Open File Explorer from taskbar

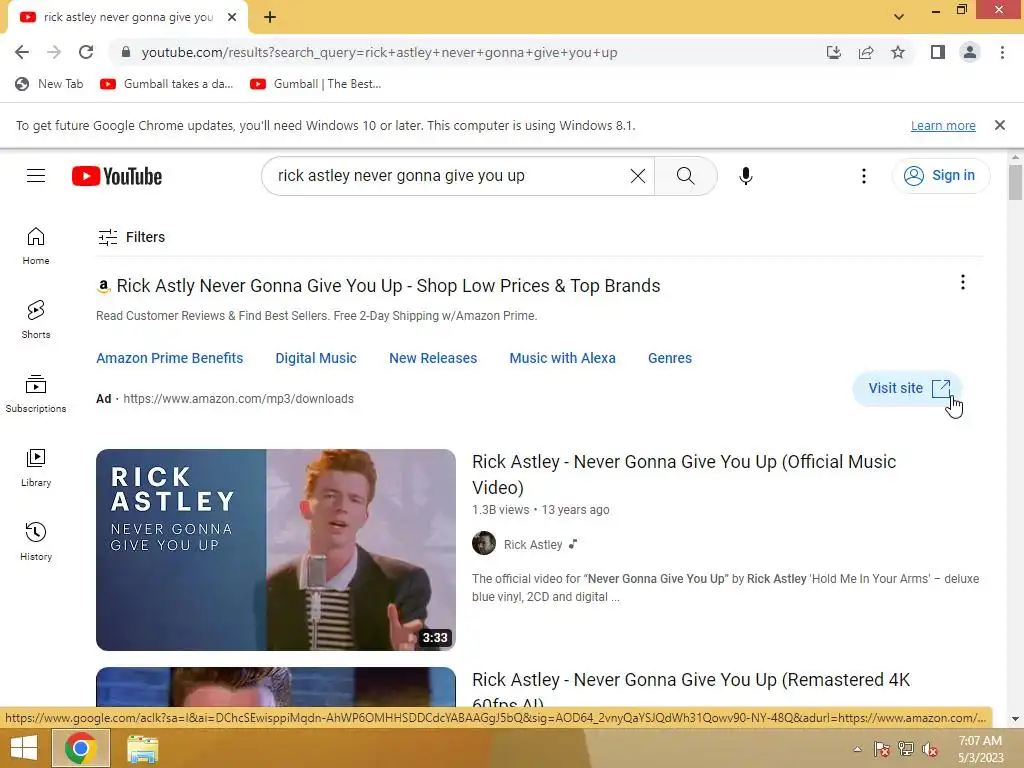click(142, 748)
